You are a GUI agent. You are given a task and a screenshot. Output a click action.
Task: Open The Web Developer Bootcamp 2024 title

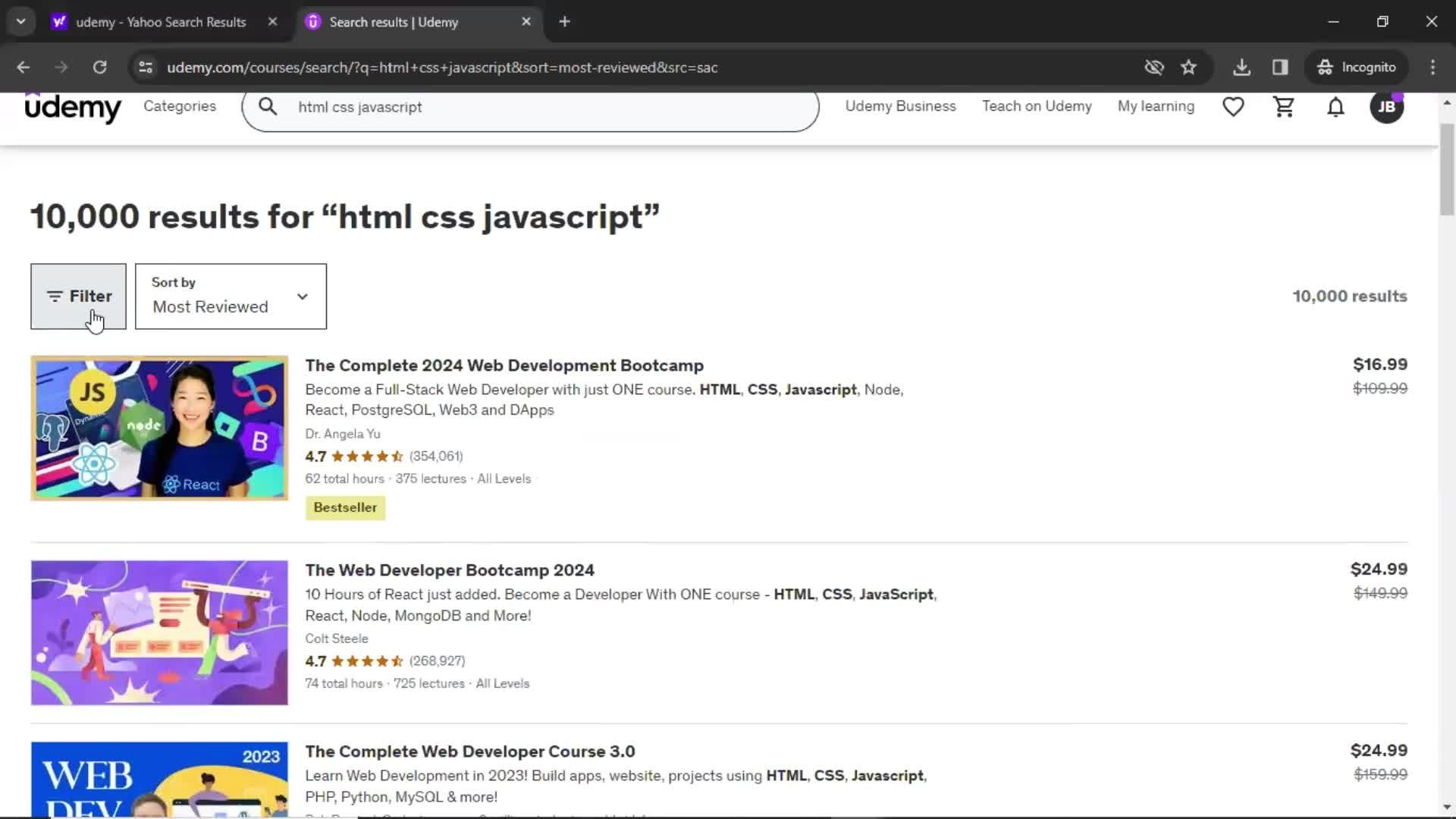pos(450,570)
